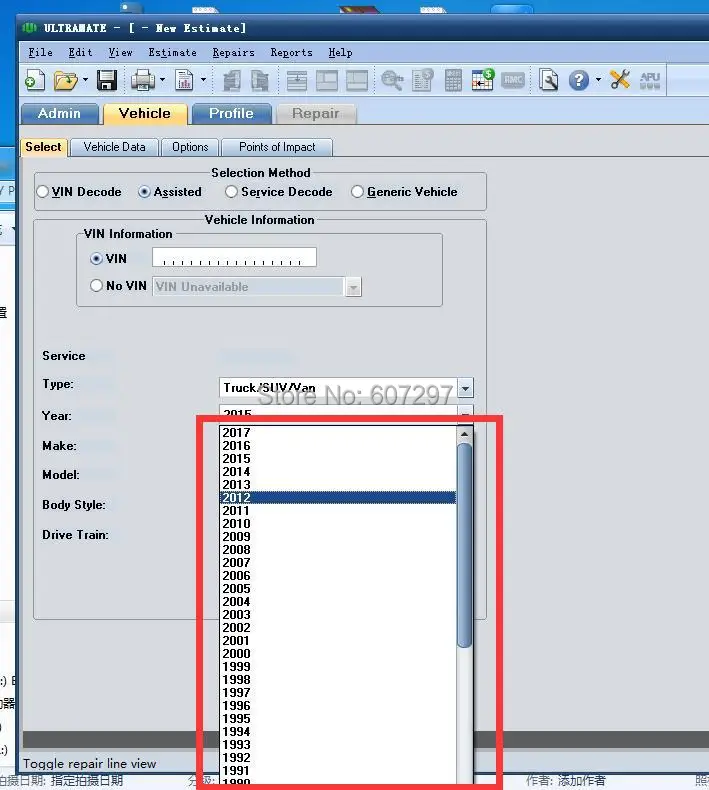The height and width of the screenshot is (790, 709).
Task: Click the year list scroll-up arrow
Action: 464,433
